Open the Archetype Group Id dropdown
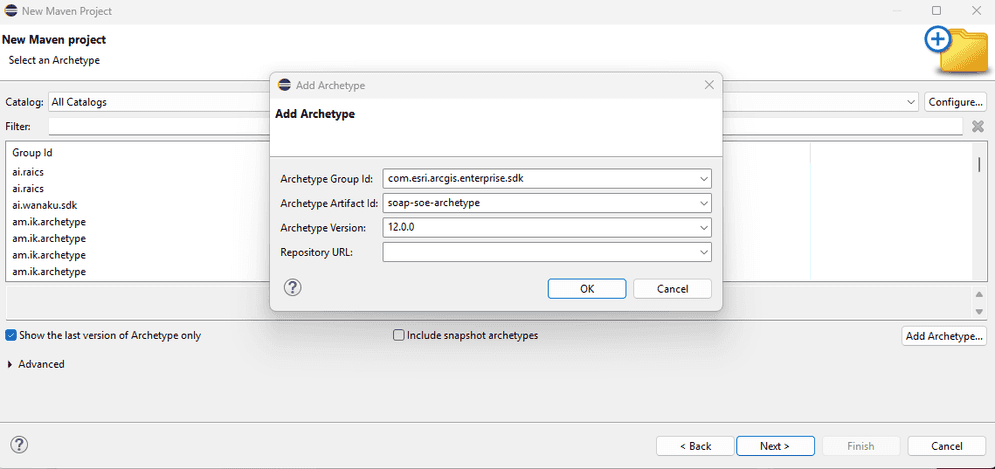The height and width of the screenshot is (469, 995). 704,179
